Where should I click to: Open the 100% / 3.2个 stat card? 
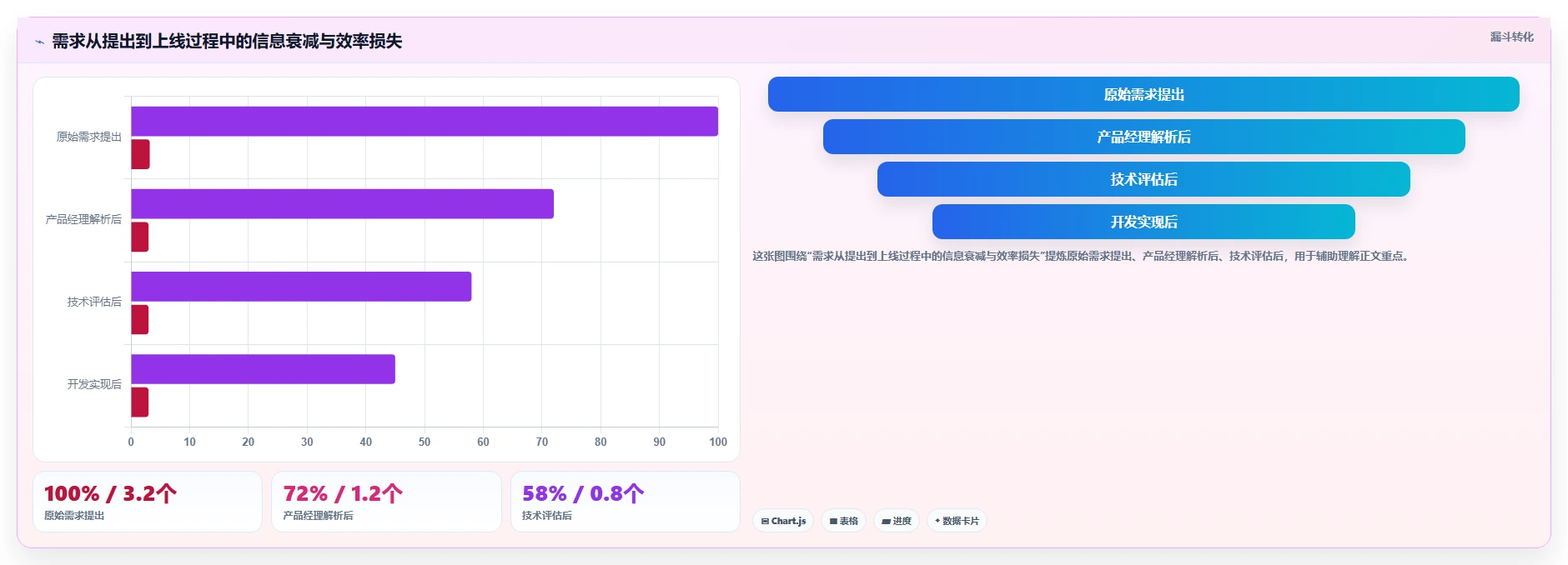click(148, 502)
